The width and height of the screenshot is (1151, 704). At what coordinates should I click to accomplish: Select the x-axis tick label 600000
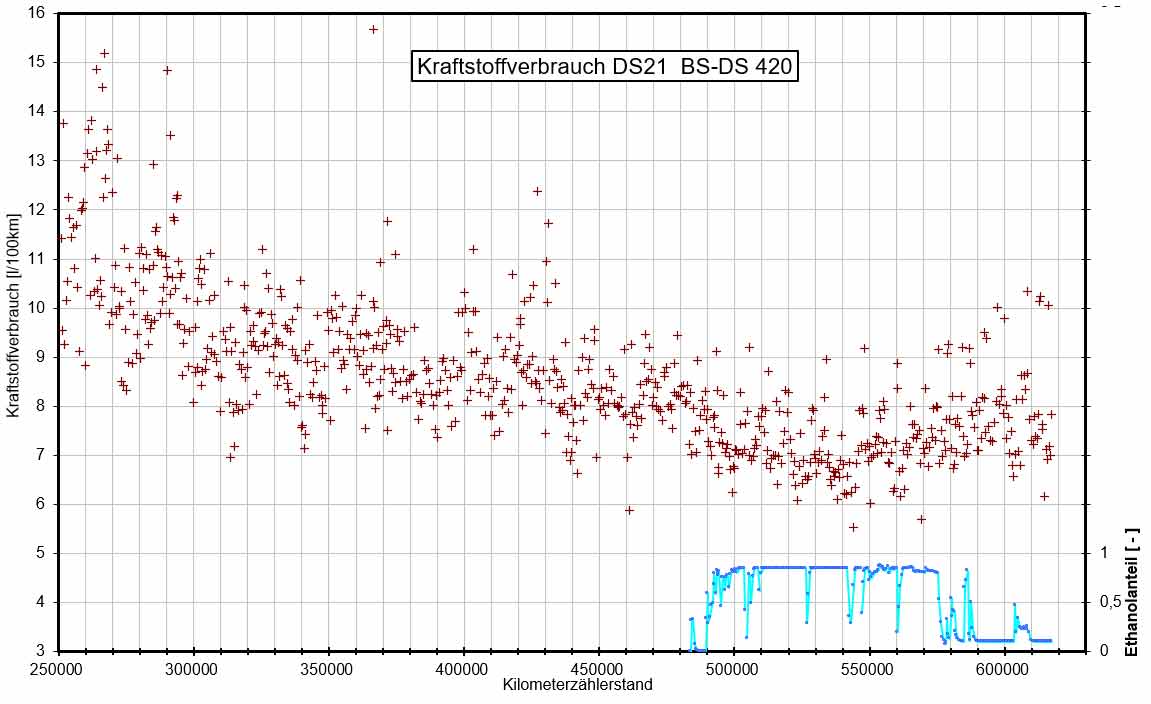click(x=1004, y=668)
